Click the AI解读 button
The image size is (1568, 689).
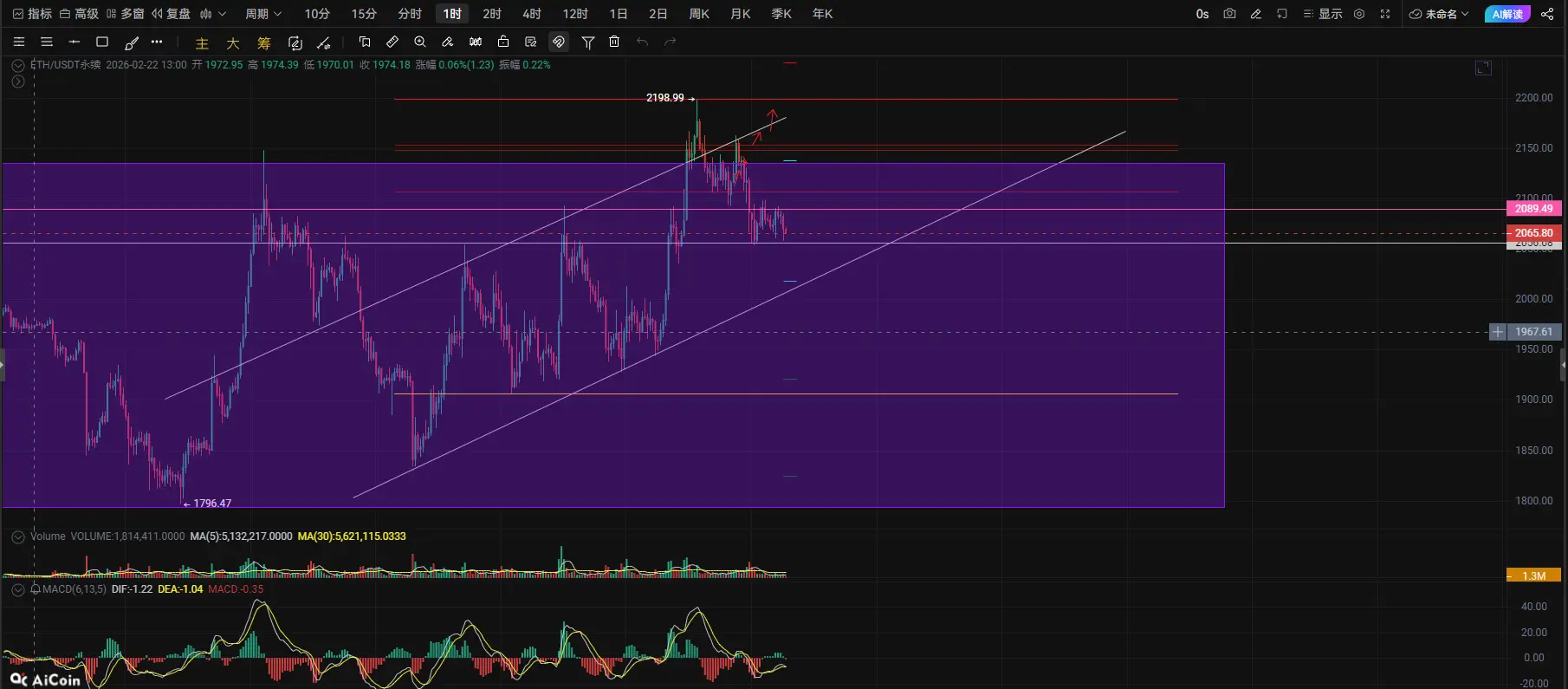pos(1508,14)
